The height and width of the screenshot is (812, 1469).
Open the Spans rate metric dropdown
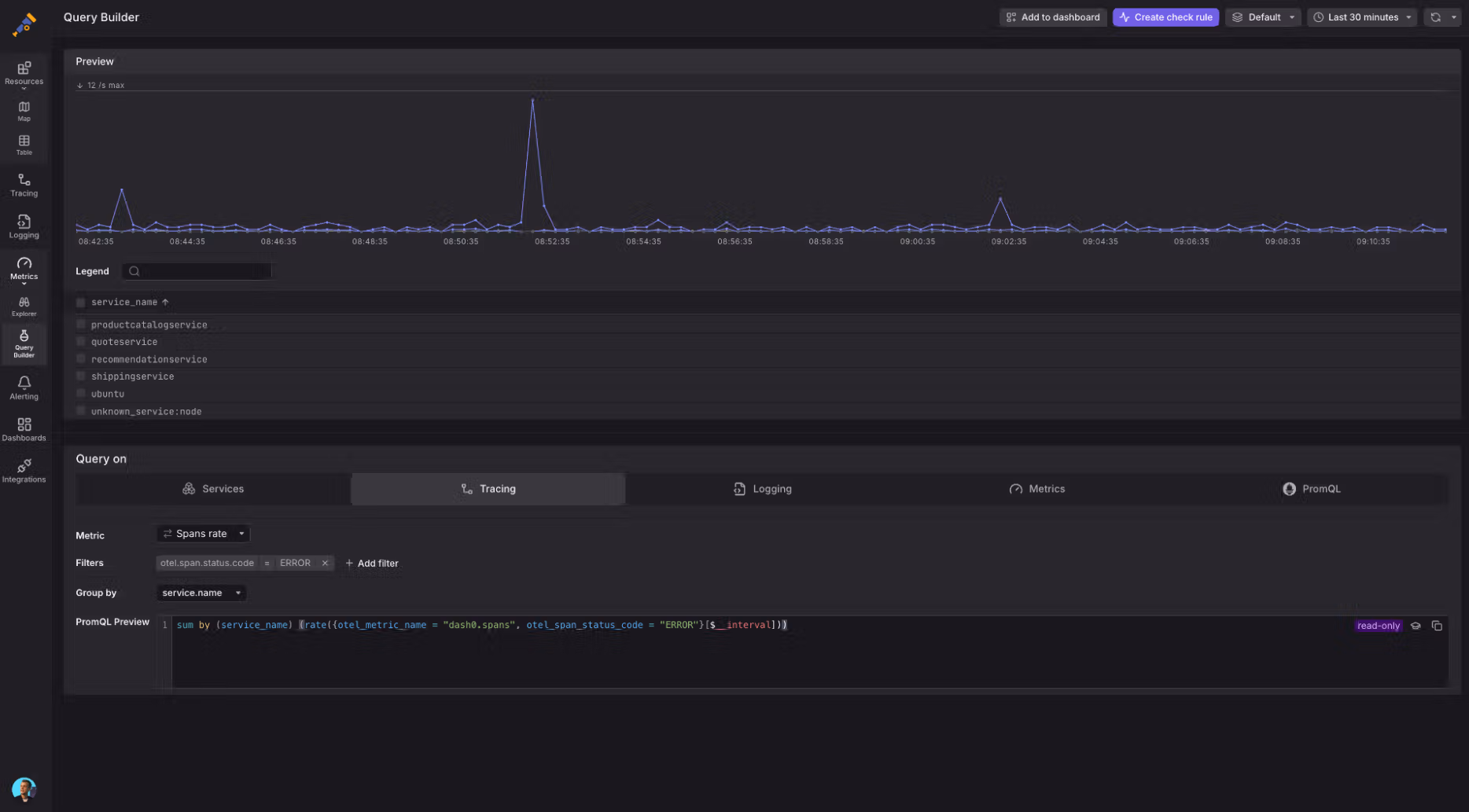click(x=203, y=534)
